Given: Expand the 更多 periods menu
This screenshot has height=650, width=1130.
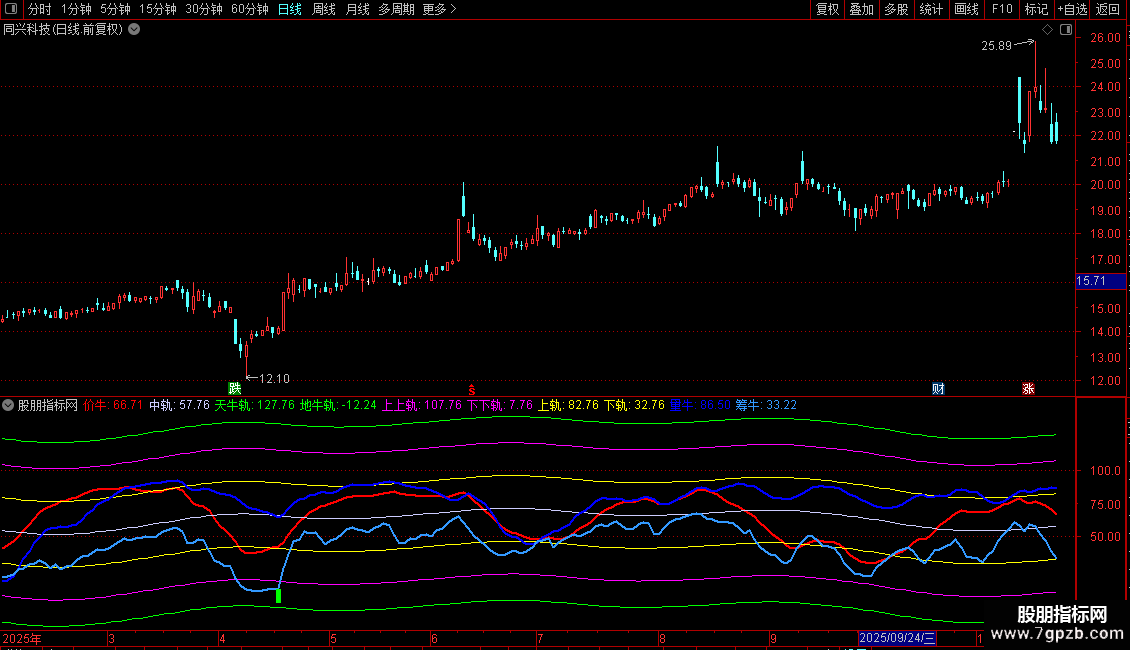Looking at the screenshot, I should [439, 10].
